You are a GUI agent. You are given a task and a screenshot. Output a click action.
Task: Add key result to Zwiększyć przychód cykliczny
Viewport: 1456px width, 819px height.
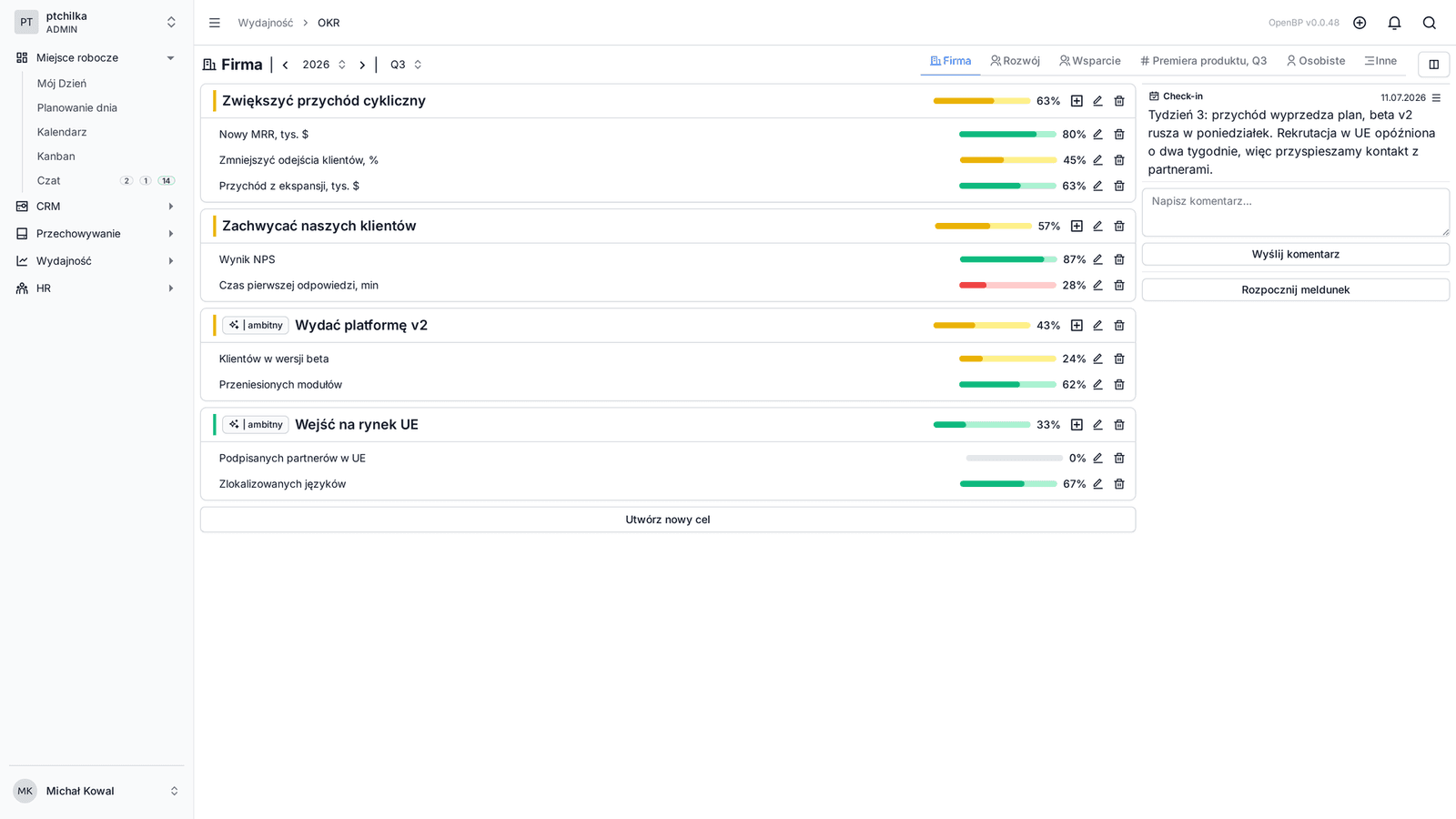pyautogui.click(x=1077, y=101)
